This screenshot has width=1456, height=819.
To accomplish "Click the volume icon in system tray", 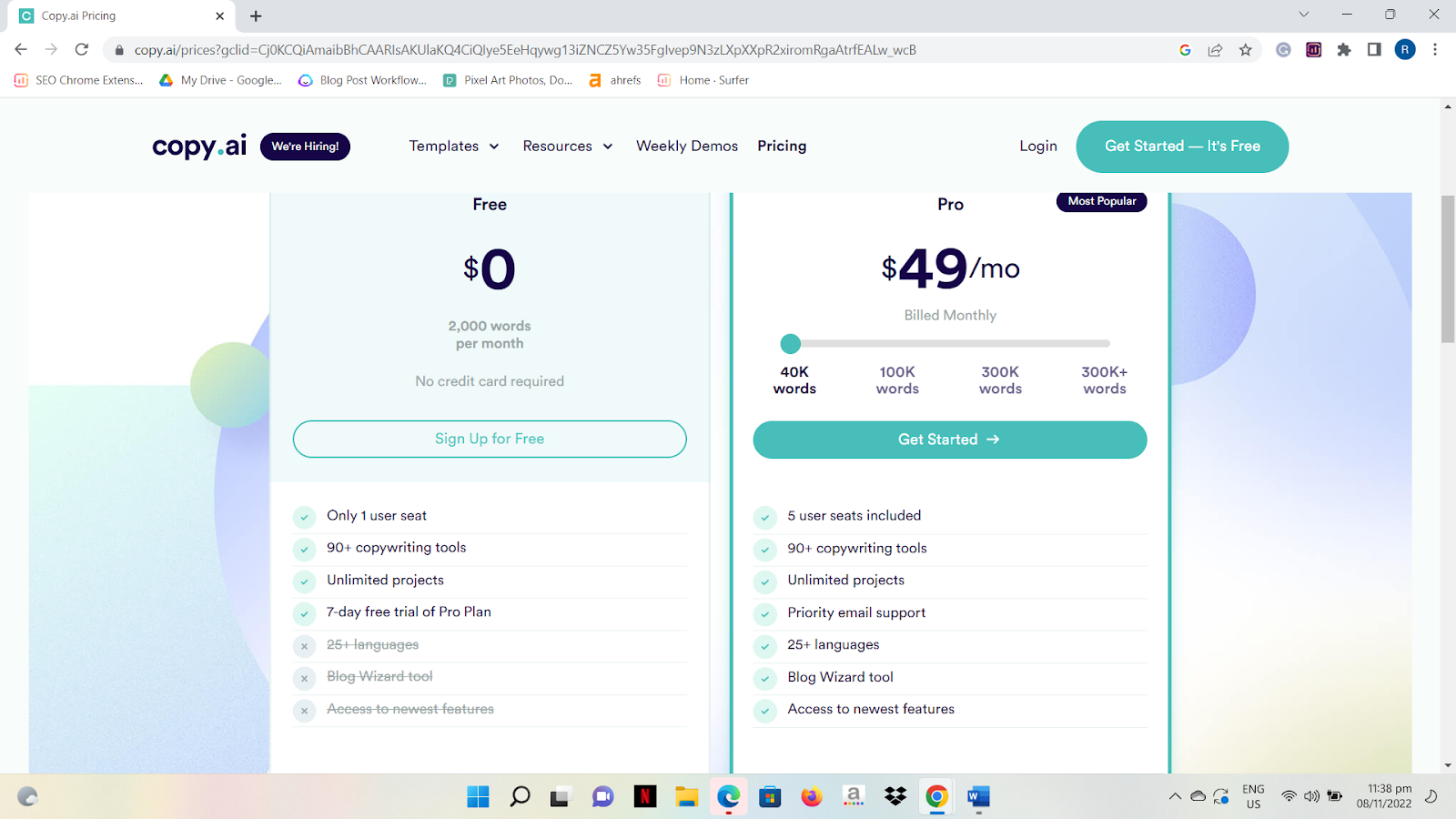I will point(1311,796).
